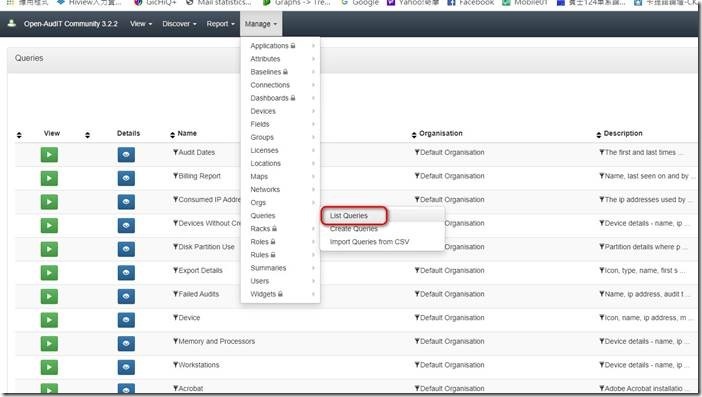Viewport: 702px width, 397px height.
Task: Open the Report dropdown menu
Action: point(220,24)
